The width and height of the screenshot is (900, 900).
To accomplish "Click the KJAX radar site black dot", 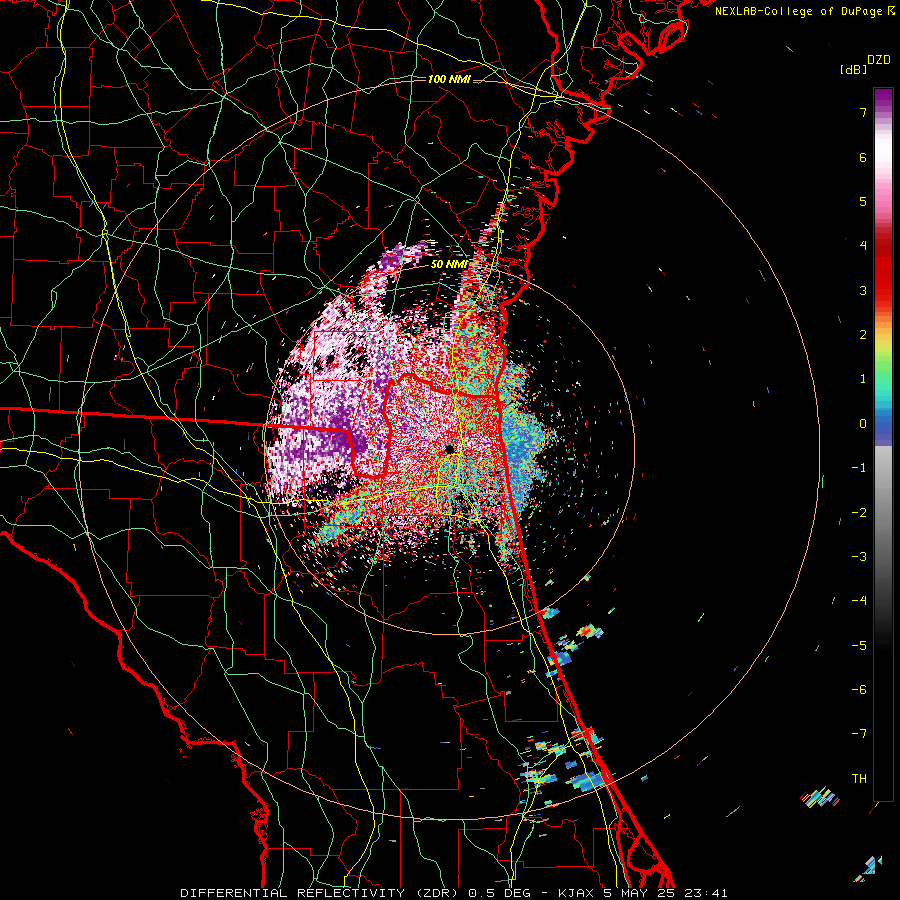I will pos(449,449).
